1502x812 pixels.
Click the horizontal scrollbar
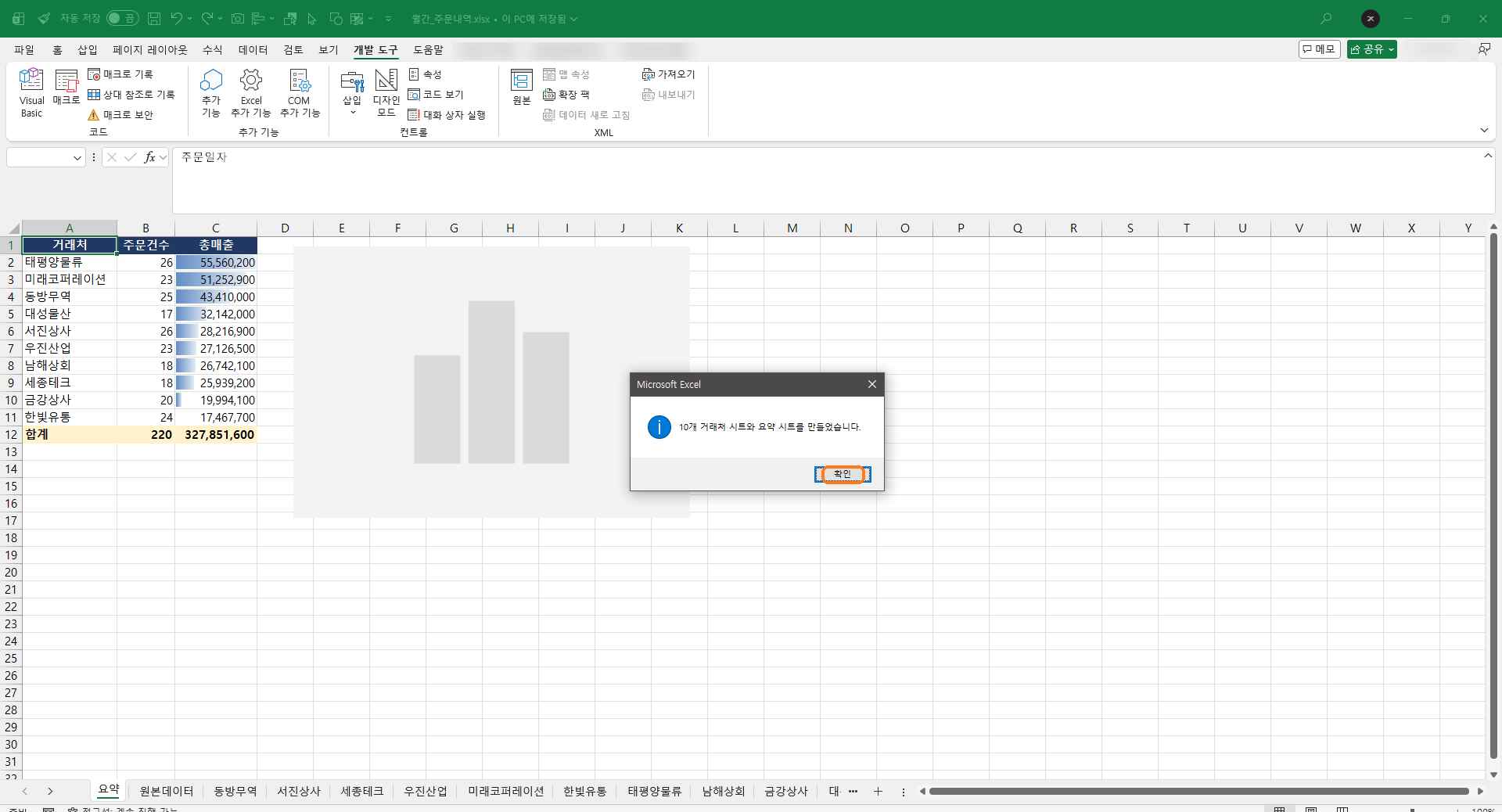pyautogui.click(x=1199, y=791)
